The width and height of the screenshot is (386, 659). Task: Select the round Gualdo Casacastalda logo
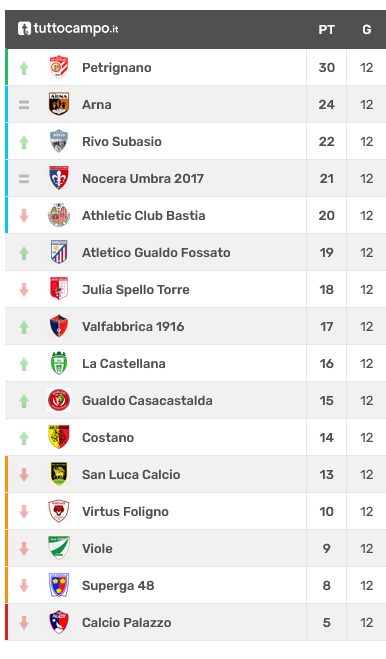point(59,400)
